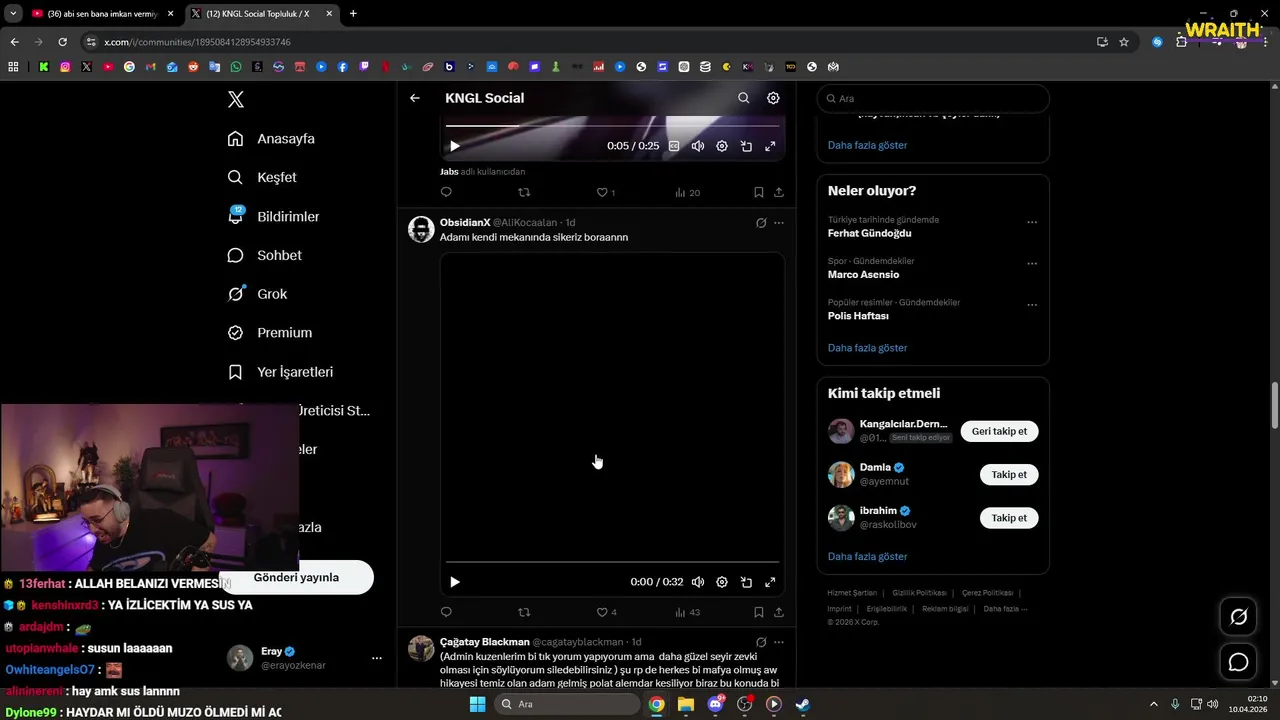Bookmark the Jabs video post

click(x=758, y=192)
